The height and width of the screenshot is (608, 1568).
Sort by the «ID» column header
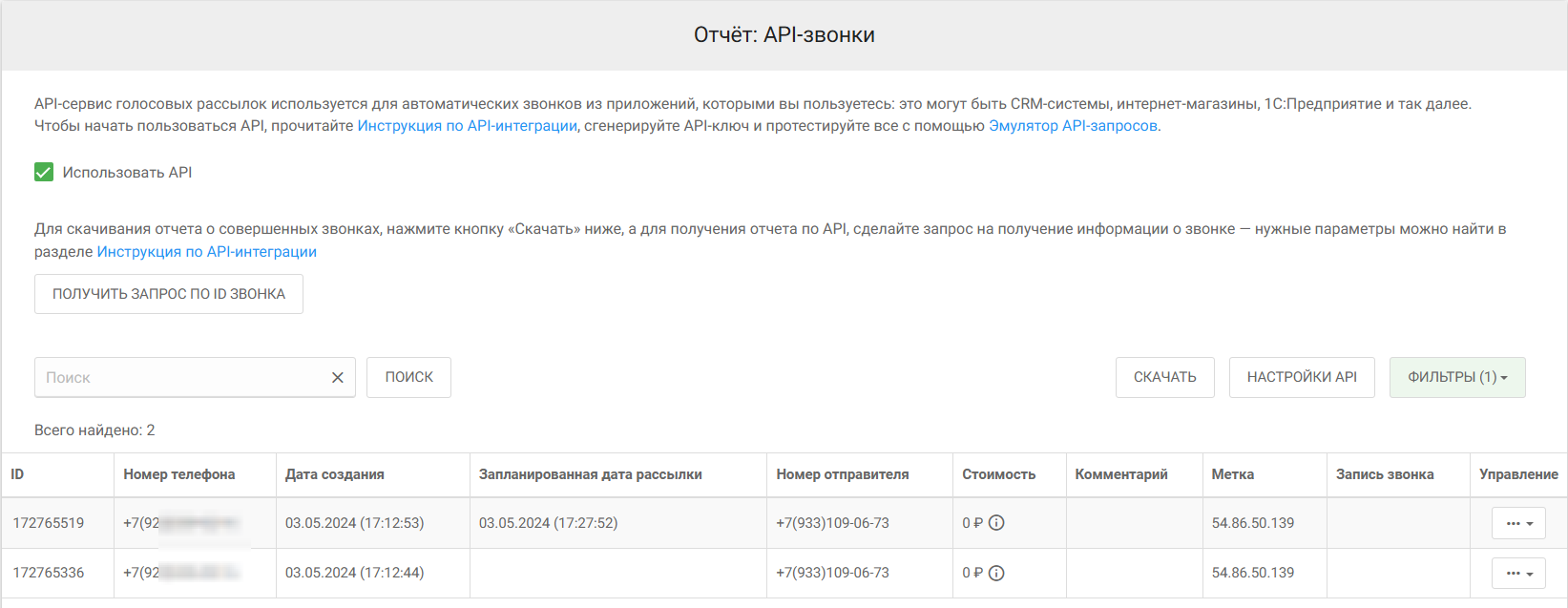point(18,474)
